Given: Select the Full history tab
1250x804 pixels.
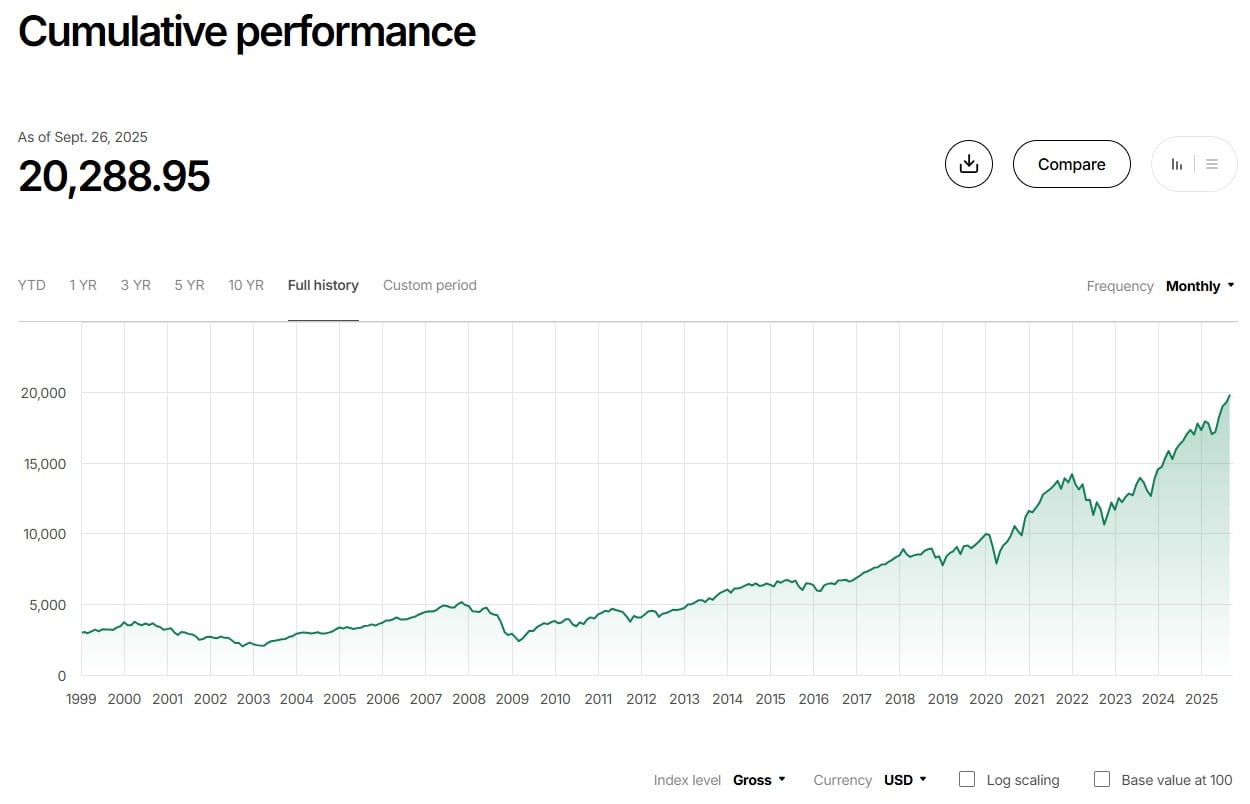Looking at the screenshot, I should click(x=323, y=285).
